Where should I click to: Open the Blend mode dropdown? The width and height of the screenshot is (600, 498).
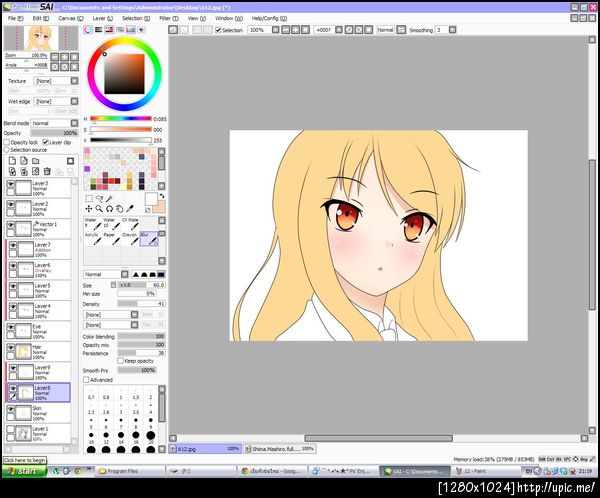(75, 123)
